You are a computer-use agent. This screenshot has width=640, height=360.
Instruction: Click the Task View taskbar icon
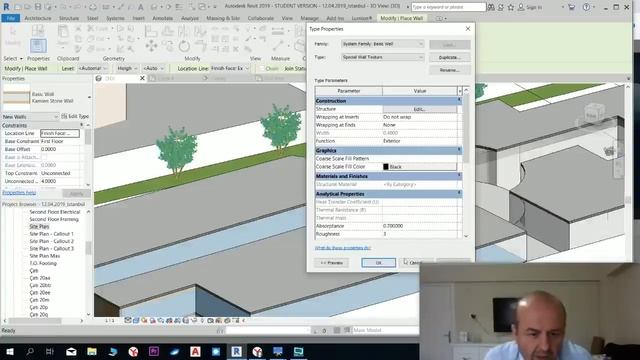[x=50, y=351]
